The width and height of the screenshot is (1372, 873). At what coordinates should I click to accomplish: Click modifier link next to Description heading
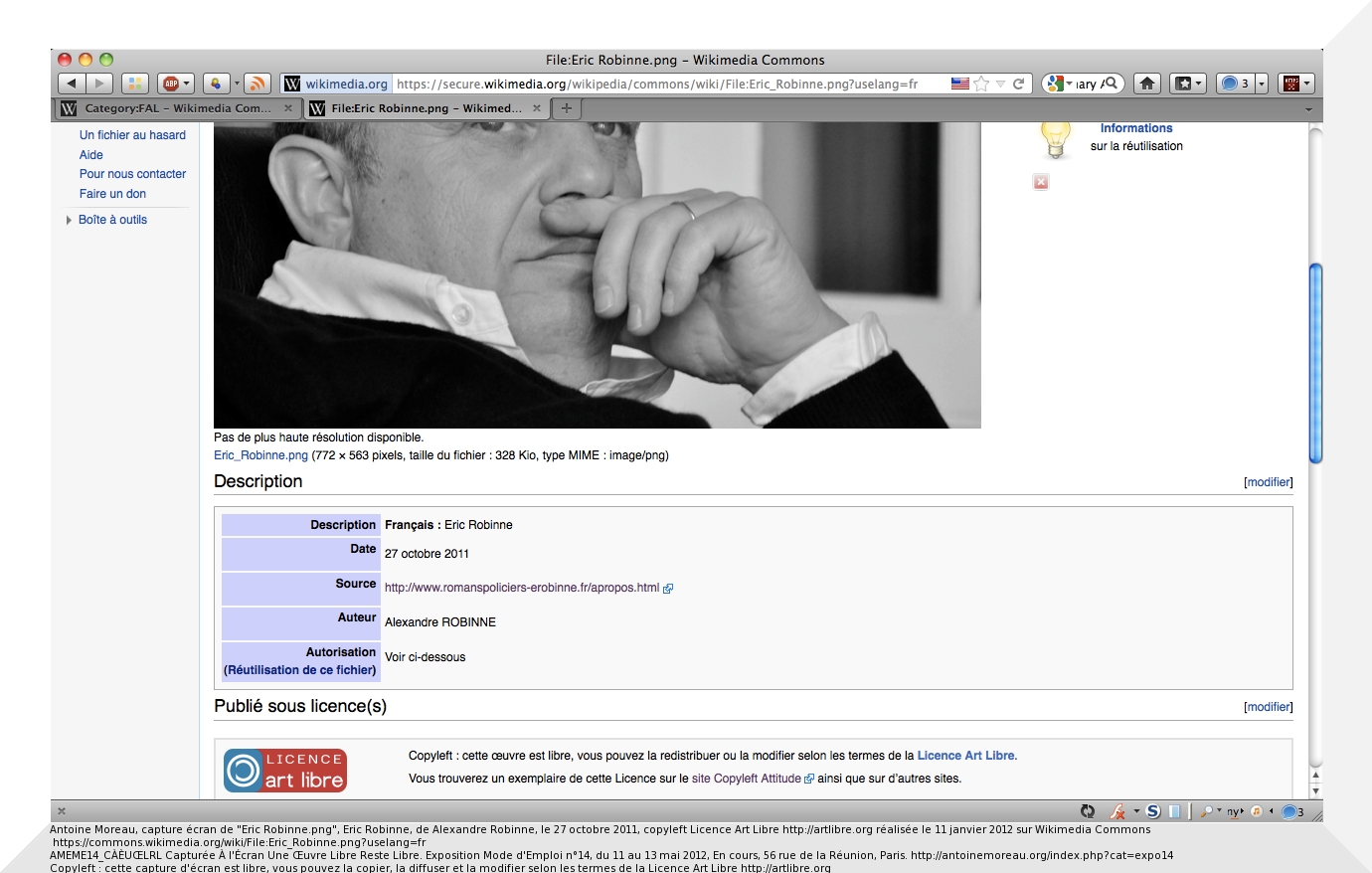pyautogui.click(x=1269, y=482)
